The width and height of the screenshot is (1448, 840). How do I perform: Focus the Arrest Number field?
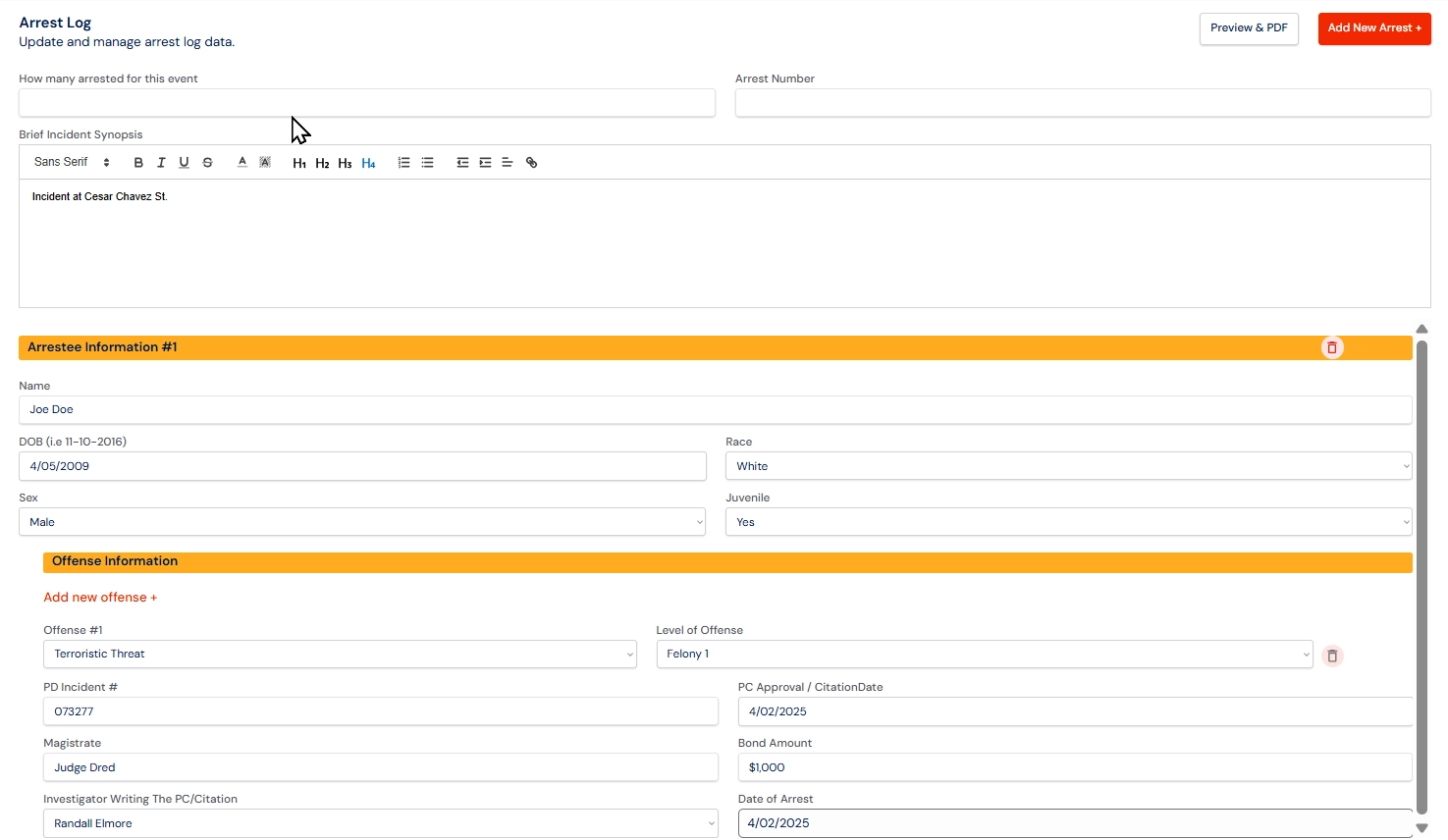[x=1083, y=103]
